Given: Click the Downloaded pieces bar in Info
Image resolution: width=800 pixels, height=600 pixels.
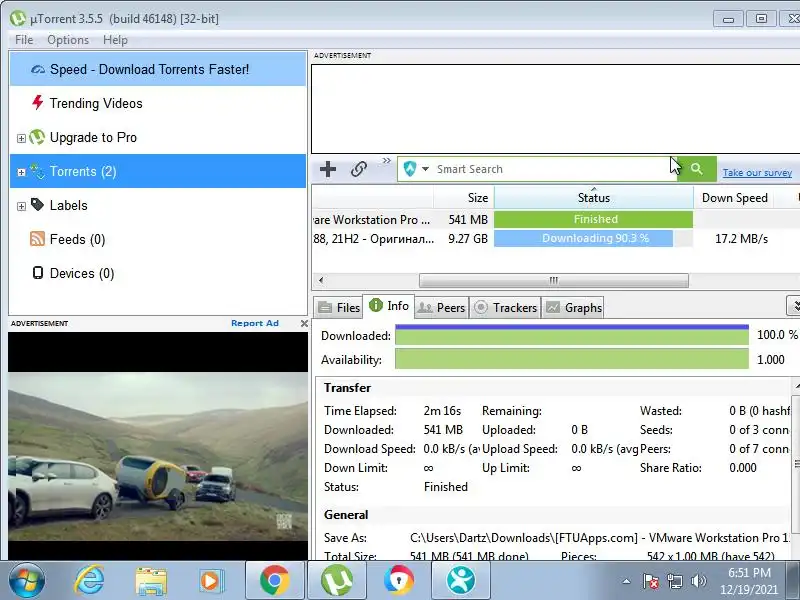Looking at the screenshot, I should (572, 335).
